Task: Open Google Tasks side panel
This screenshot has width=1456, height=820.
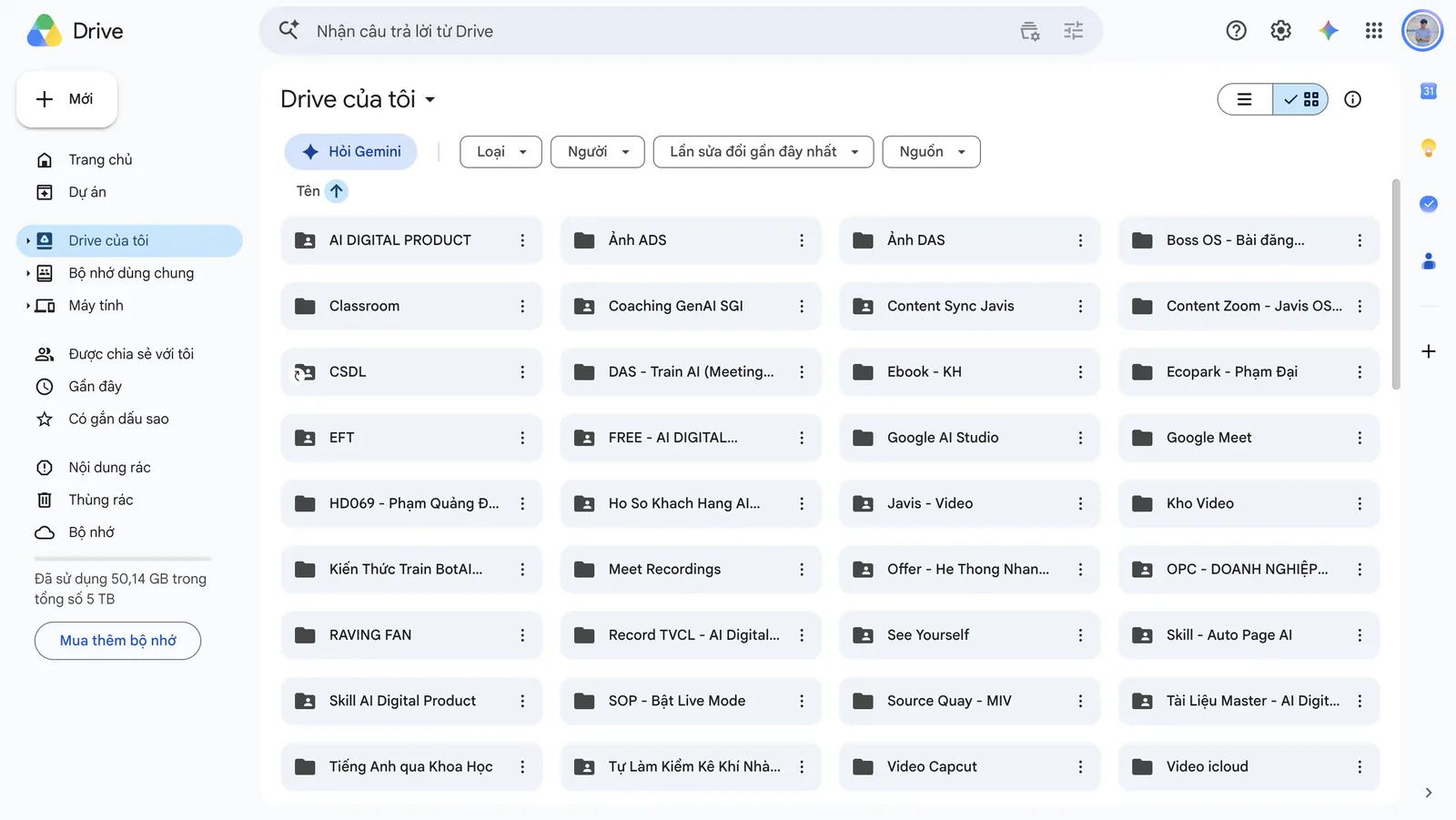Action: click(1429, 204)
